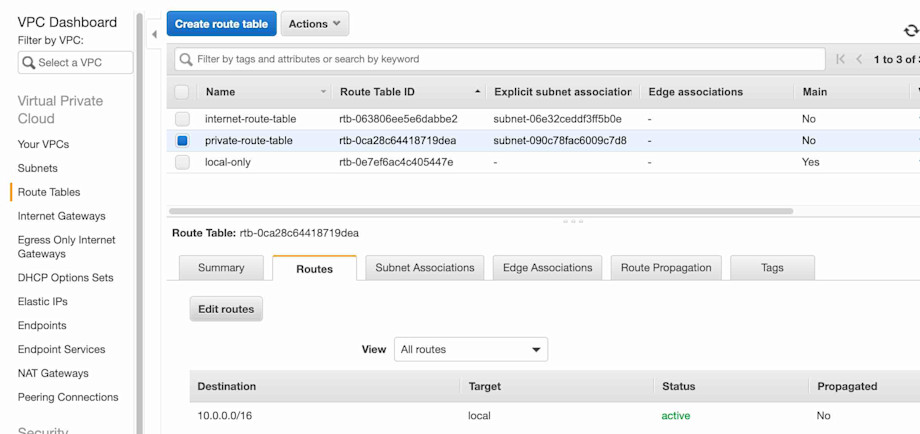Open the Name column dropdown arrow

pyautogui.click(x=323, y=92)
